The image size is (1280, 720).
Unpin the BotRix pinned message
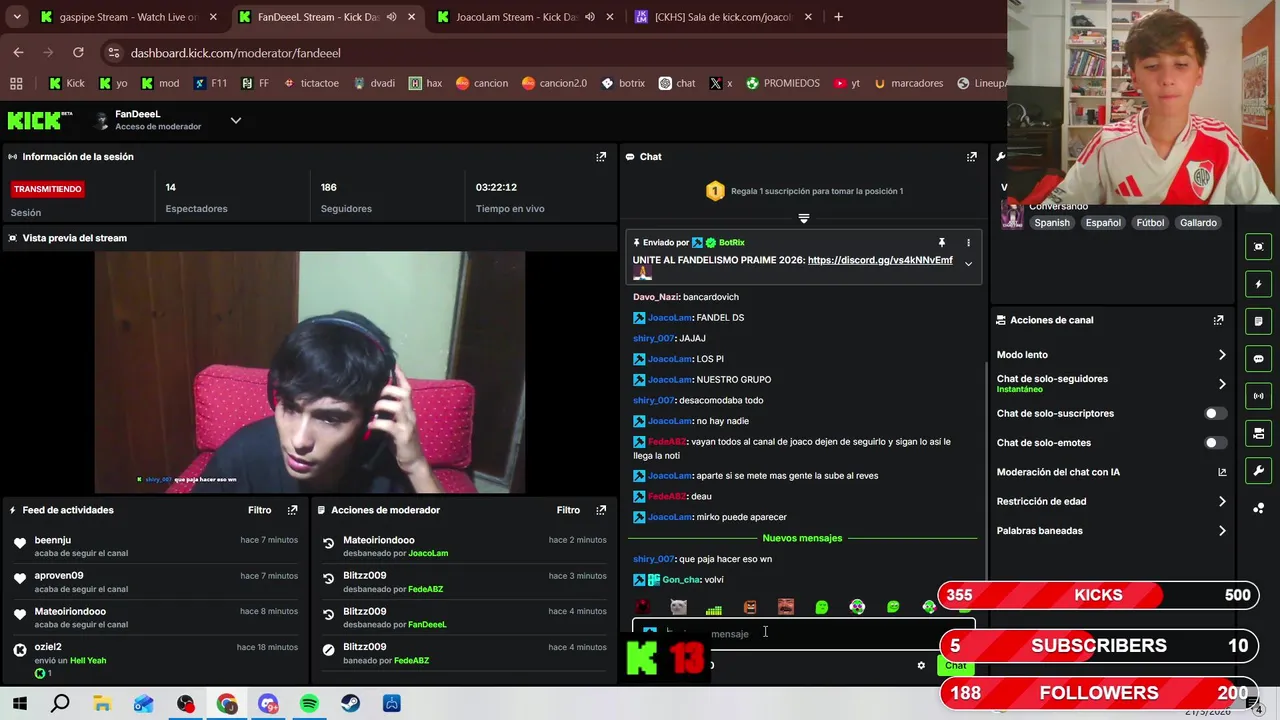[941, 243]
